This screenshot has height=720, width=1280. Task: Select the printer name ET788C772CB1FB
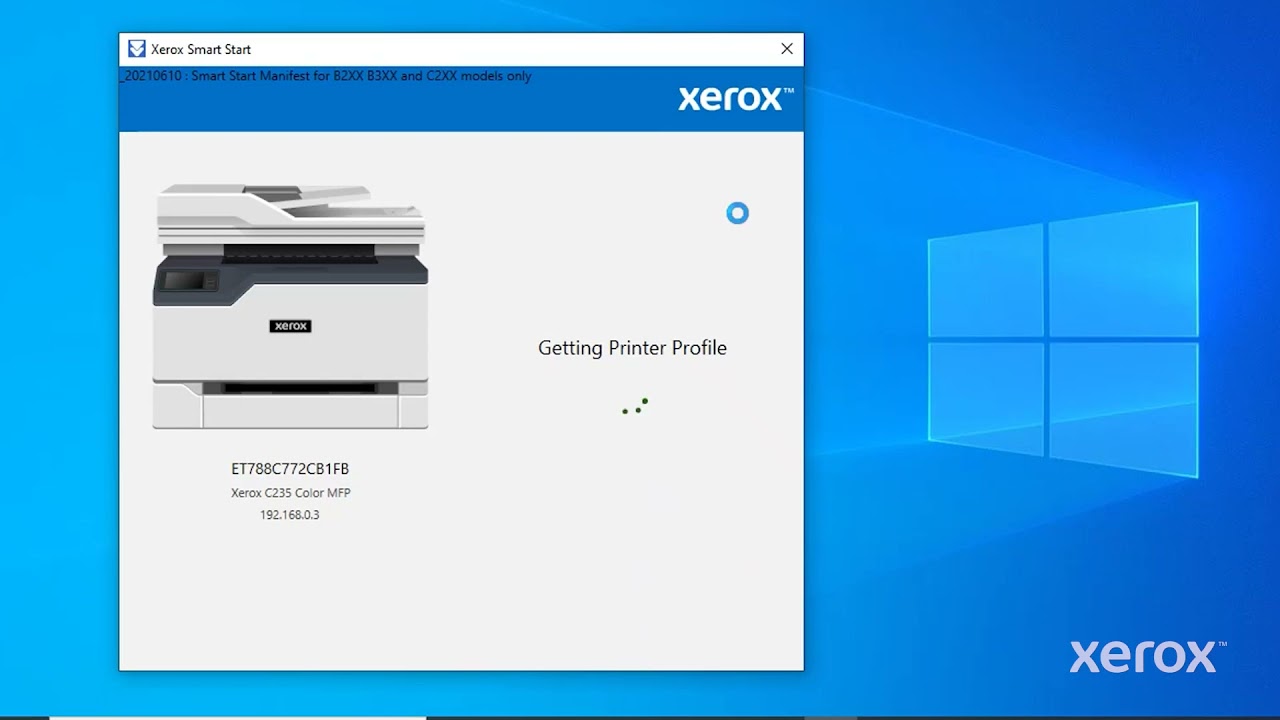[x=290, y=469]
